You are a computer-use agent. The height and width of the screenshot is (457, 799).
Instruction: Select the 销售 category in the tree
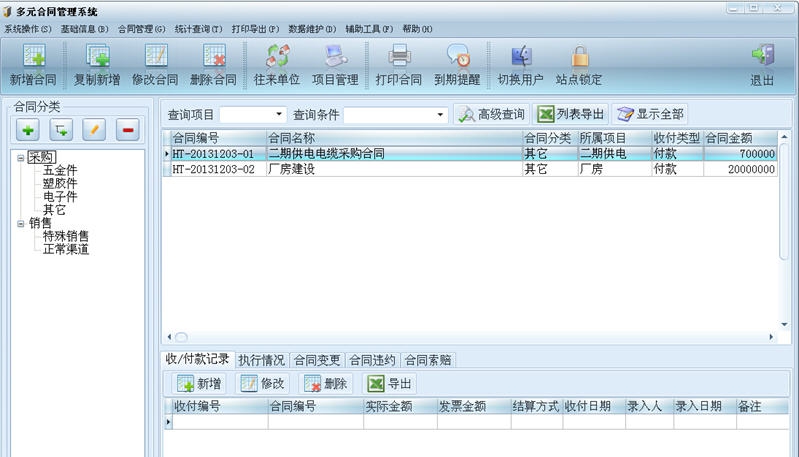40,223
